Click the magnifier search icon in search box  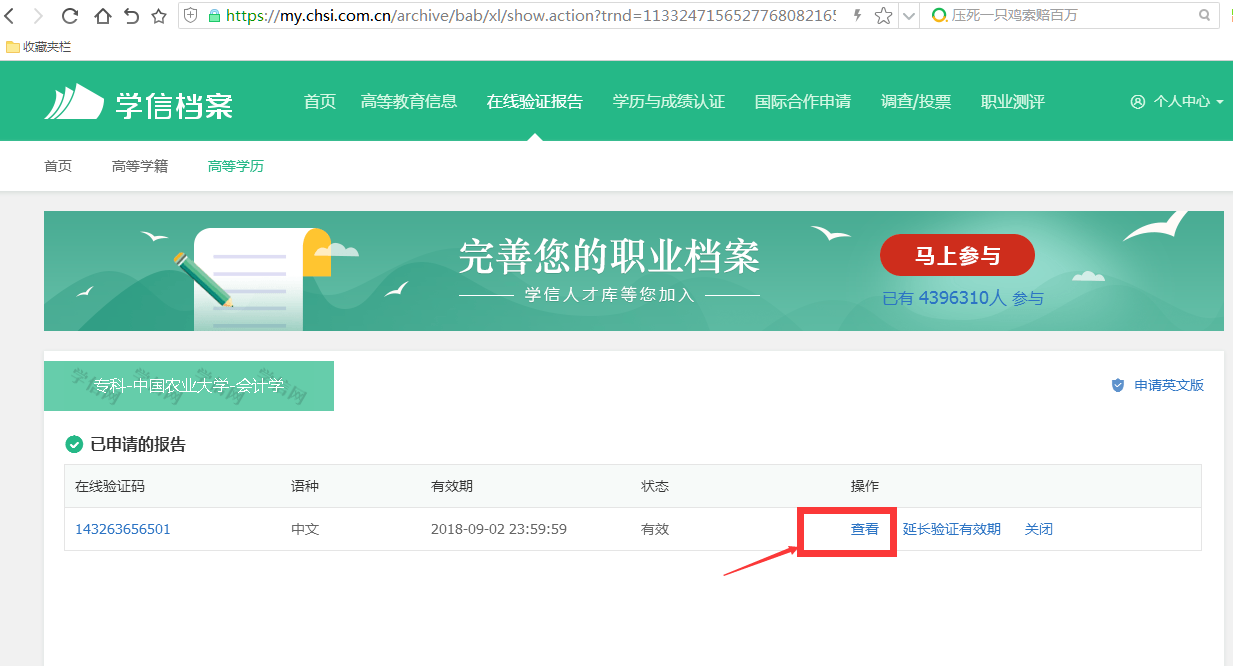[1205, 16]
